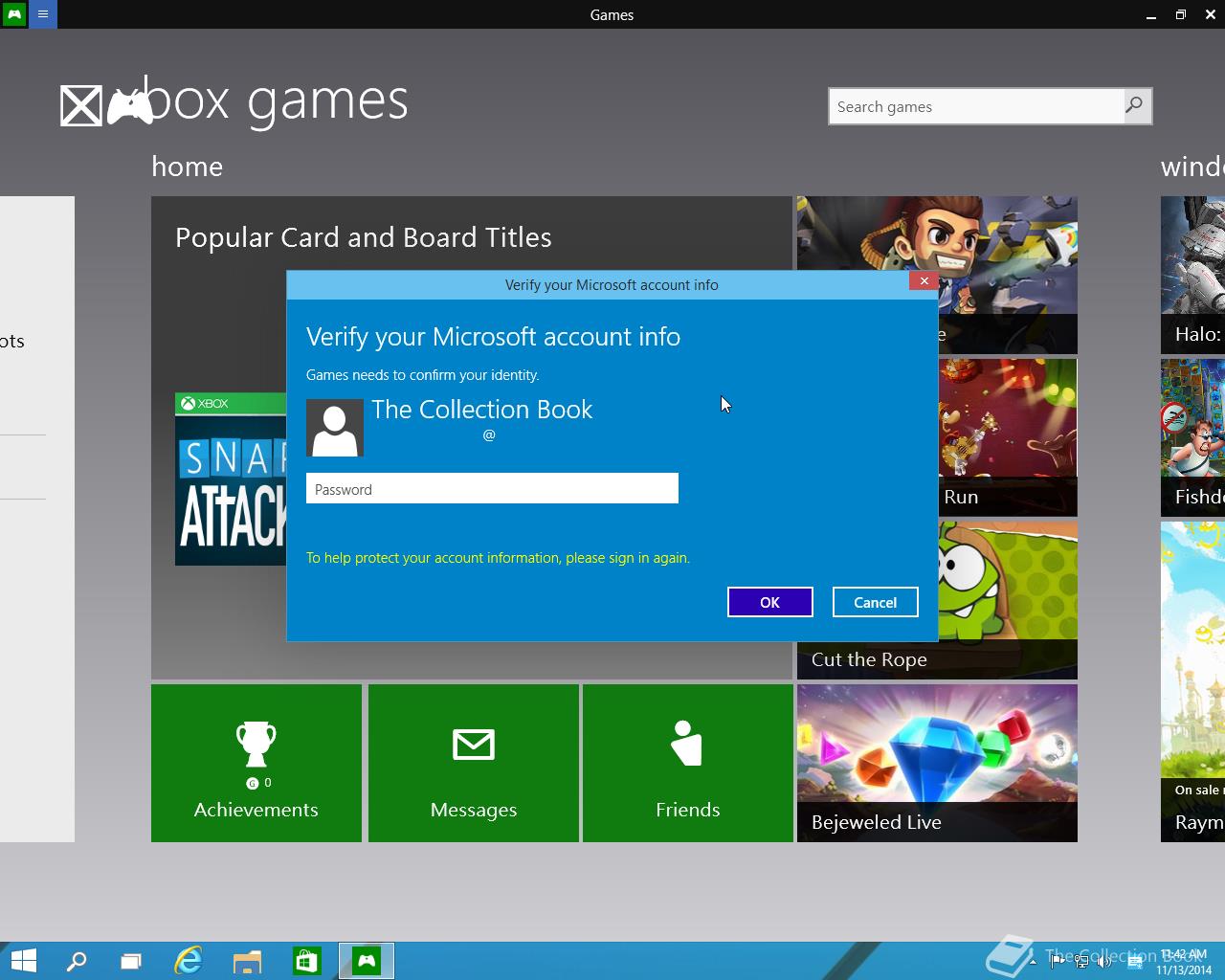This screenshot has height=980, width=1225.
Task: Open the Rayman Jungle Run tile
Action: pyautogui.click(x=1008, y=437)
